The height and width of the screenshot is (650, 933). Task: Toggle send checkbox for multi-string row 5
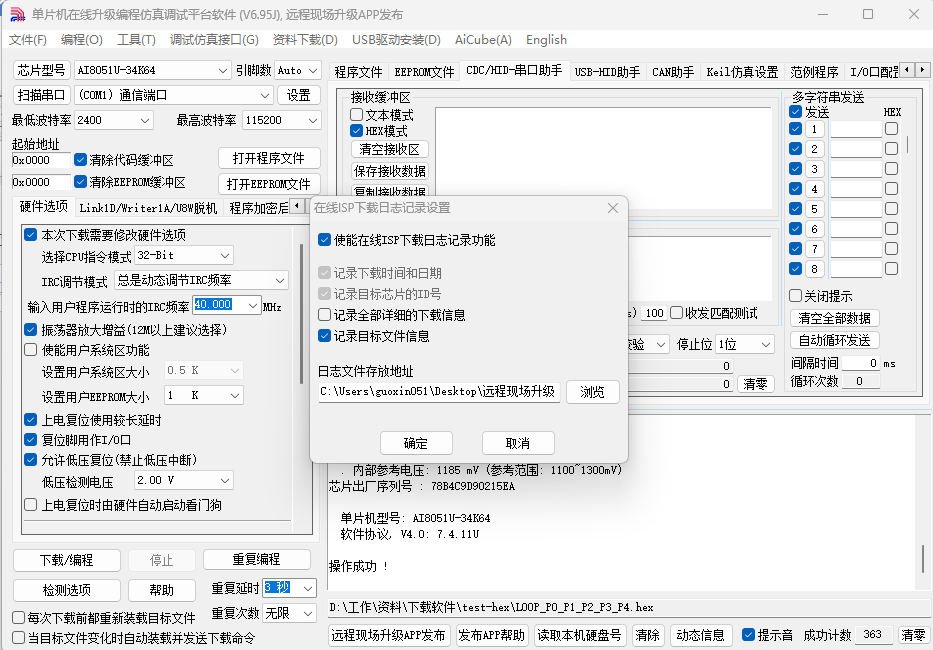click(x=795, y=208)
